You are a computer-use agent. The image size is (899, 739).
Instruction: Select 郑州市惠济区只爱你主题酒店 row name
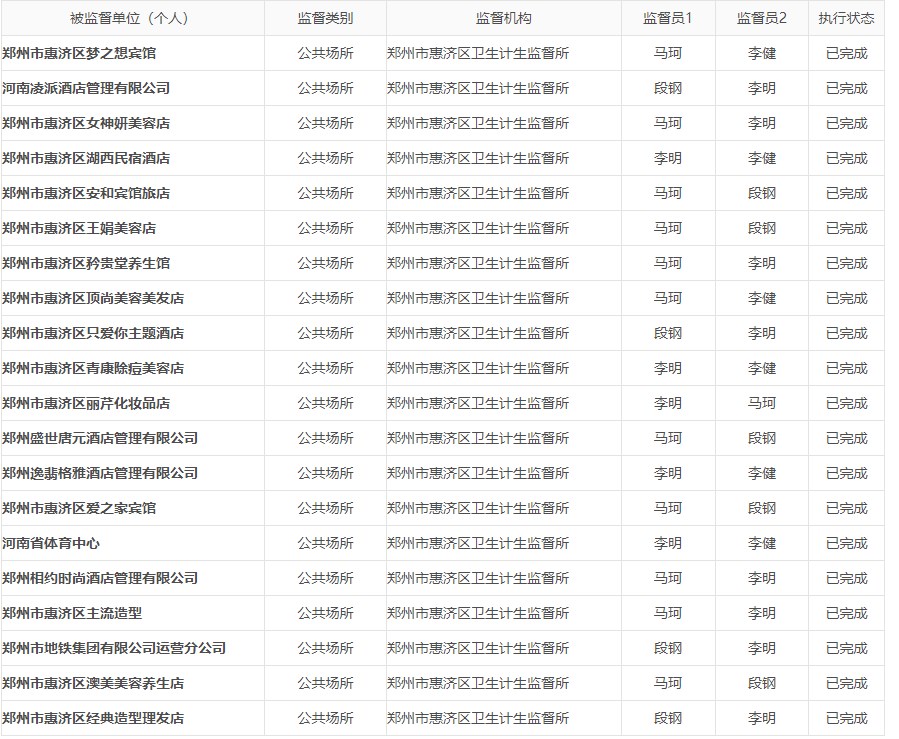tap(93, 333)
